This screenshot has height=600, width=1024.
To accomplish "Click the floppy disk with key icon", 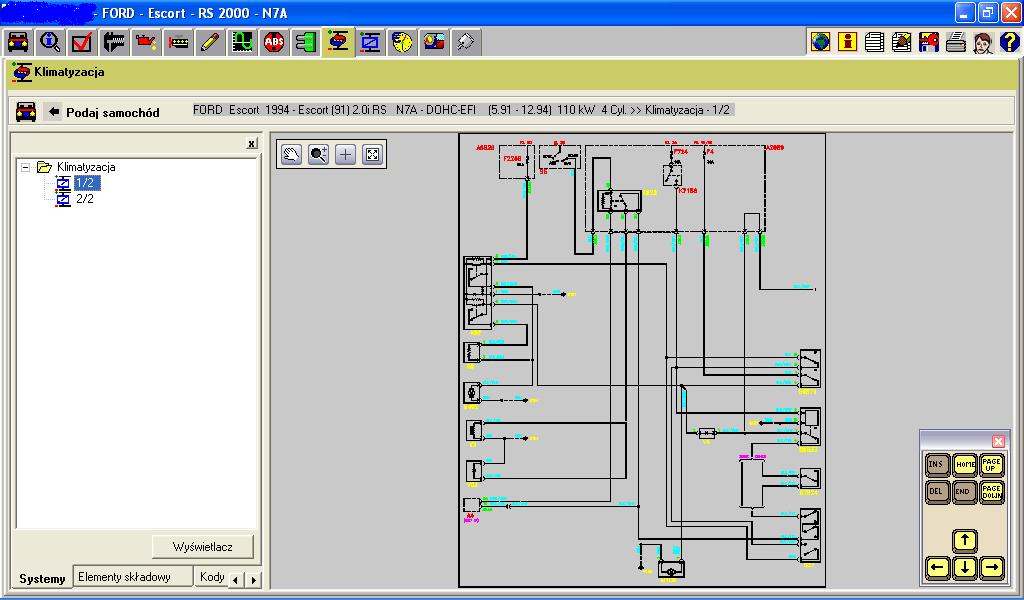I will tap(928, 42).
